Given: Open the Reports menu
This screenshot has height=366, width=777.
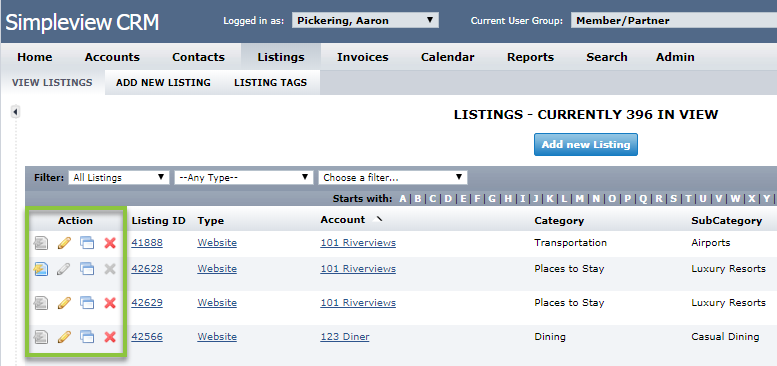Looking at the screenshot, I should (x=530, y=57).
